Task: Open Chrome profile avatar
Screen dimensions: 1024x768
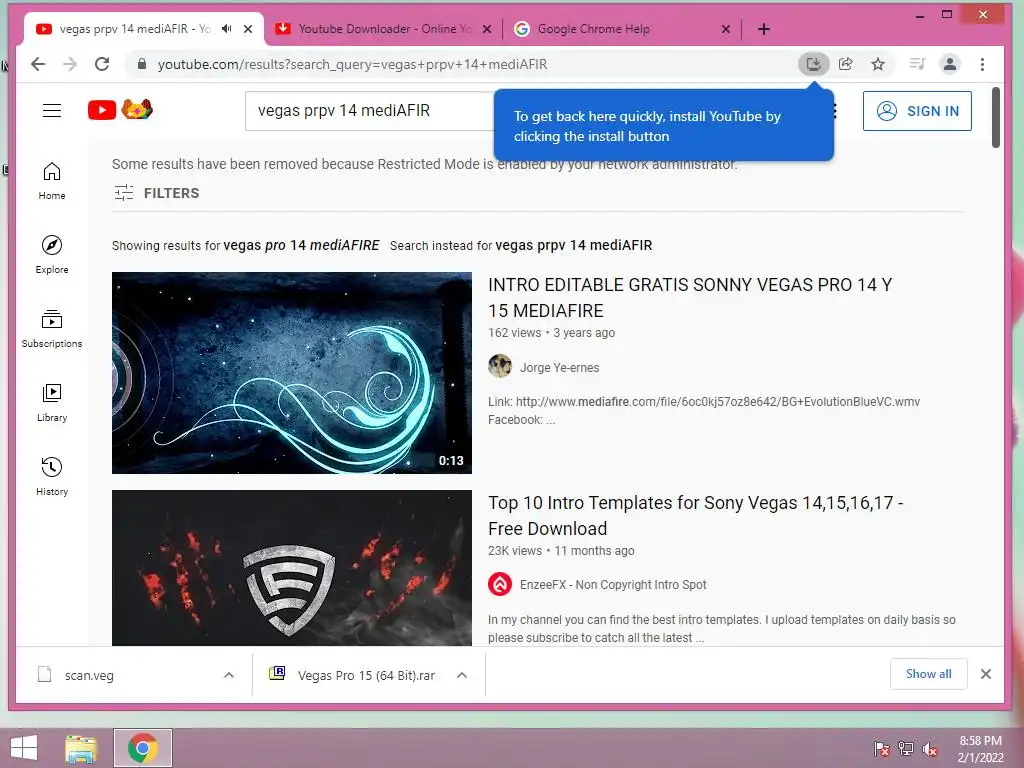Action: [x=950, y=64]
